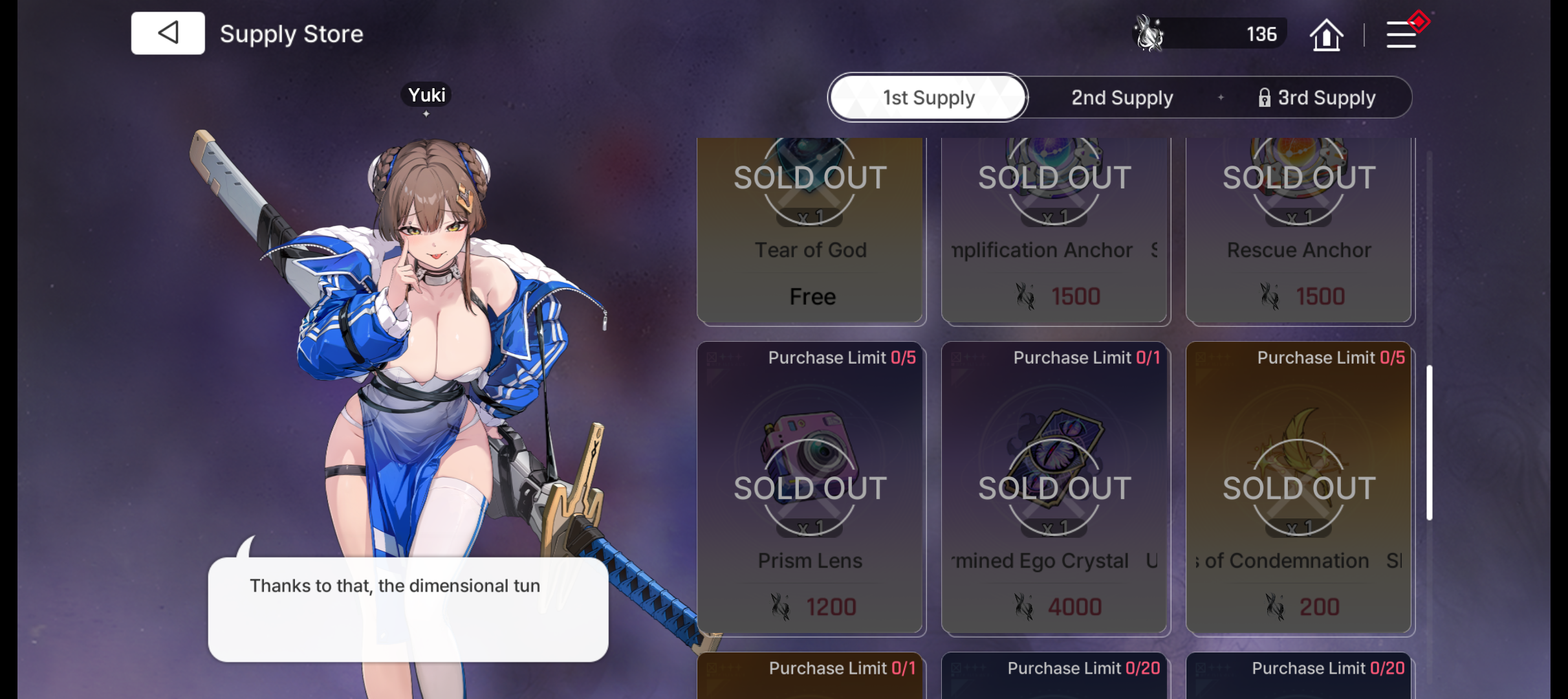Go to the home screen icon
The height and width of the screenshot is (699, 1568).
1326,34
